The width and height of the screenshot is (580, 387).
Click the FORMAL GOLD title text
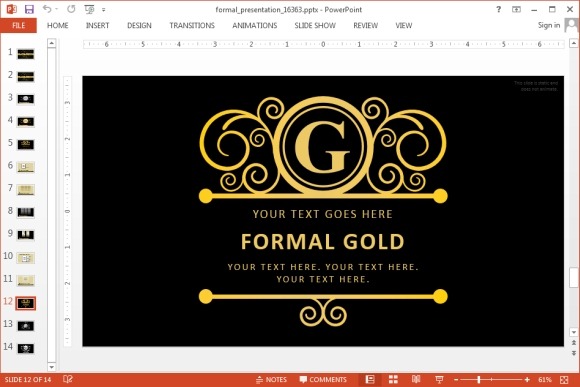(x=323, y=242)
